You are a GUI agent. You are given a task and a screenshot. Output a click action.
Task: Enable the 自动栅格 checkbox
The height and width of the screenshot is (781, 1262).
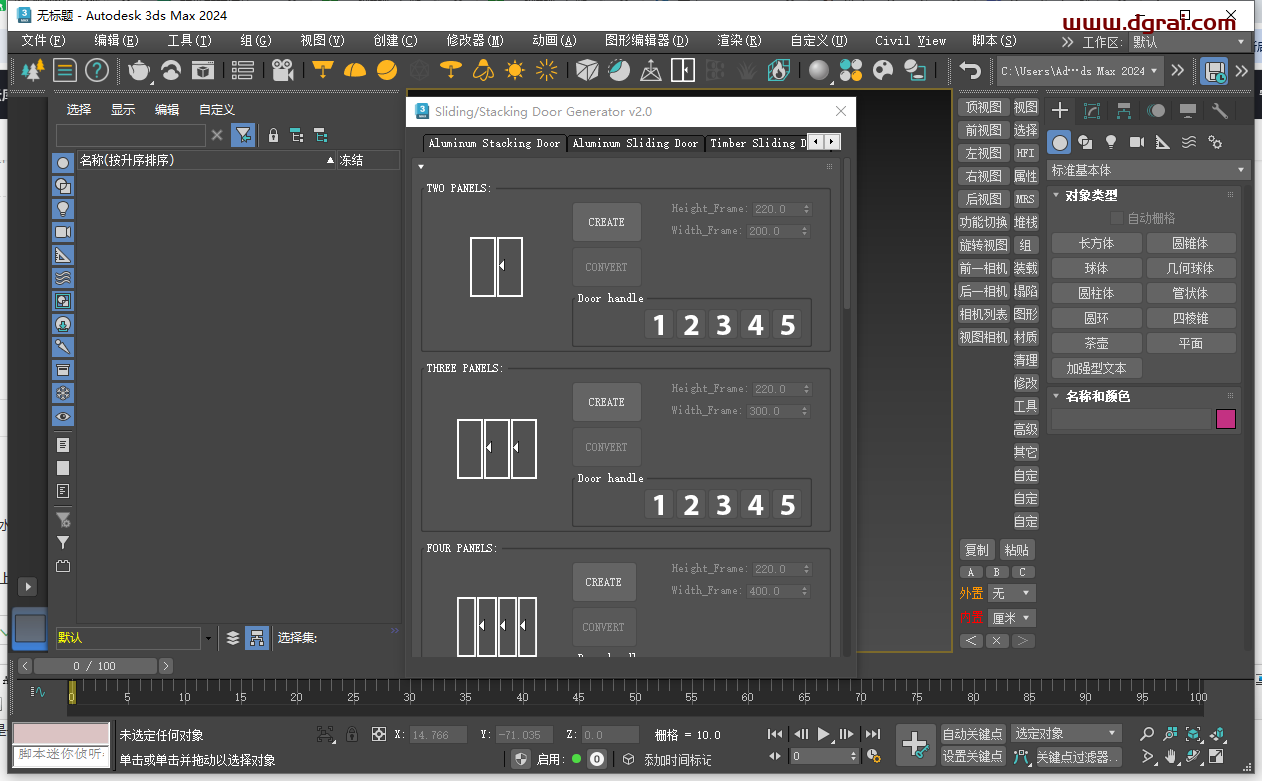[x=1117, y=218]
